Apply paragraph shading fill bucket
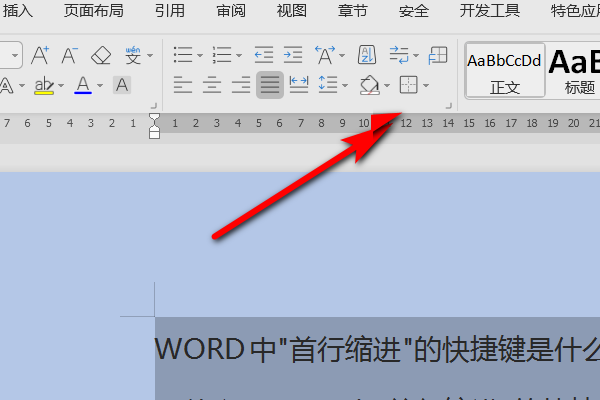This screenshot has width=600, height=400. click(370, 85)
